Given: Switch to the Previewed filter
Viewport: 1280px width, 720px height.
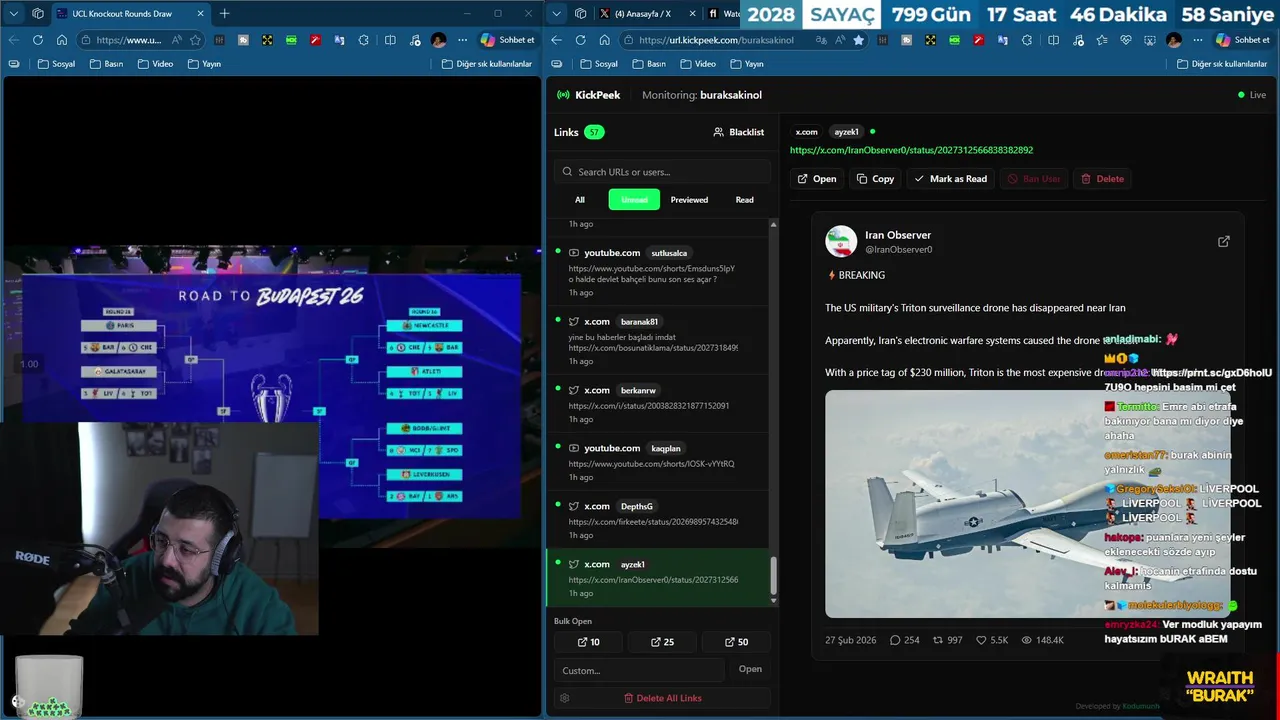Looking at the screenshot, I should coord(689,200).
